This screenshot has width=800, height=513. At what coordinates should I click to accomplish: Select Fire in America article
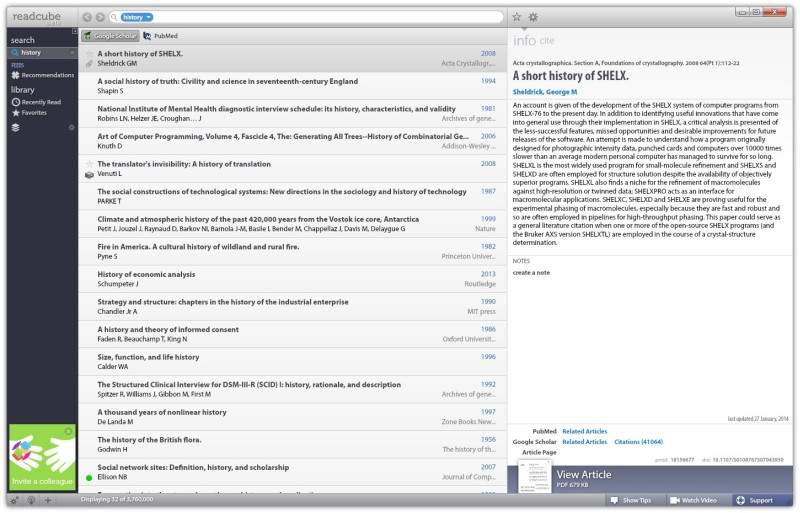point(292,251)
